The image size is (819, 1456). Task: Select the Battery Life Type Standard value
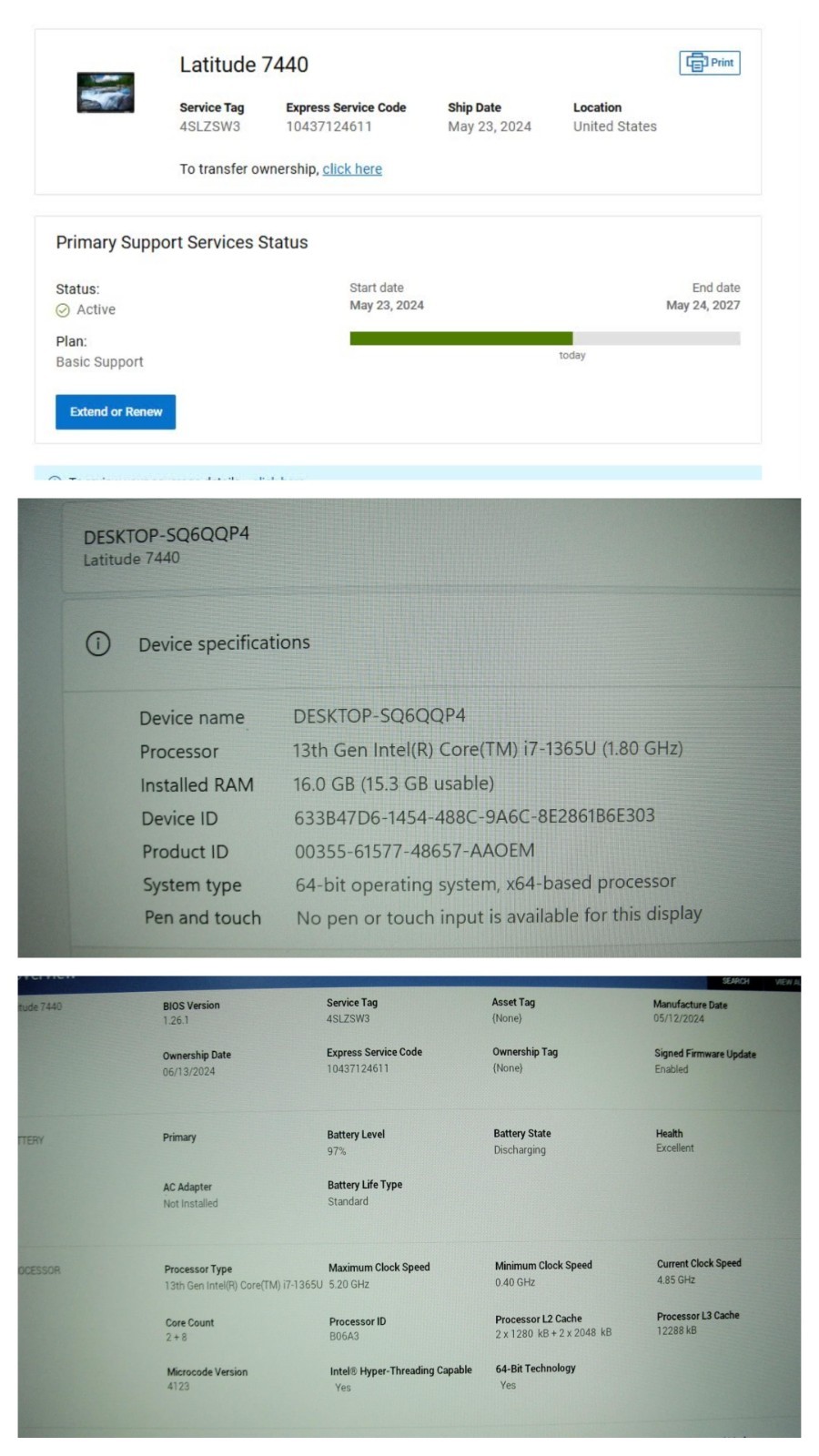point(348,1201)
